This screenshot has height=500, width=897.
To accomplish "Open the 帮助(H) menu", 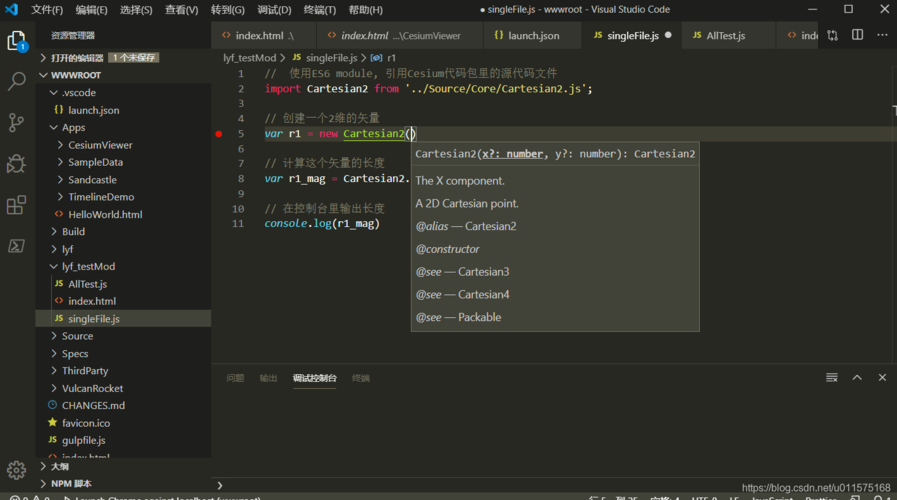I will pyautogui.click(x=366, y=10).
